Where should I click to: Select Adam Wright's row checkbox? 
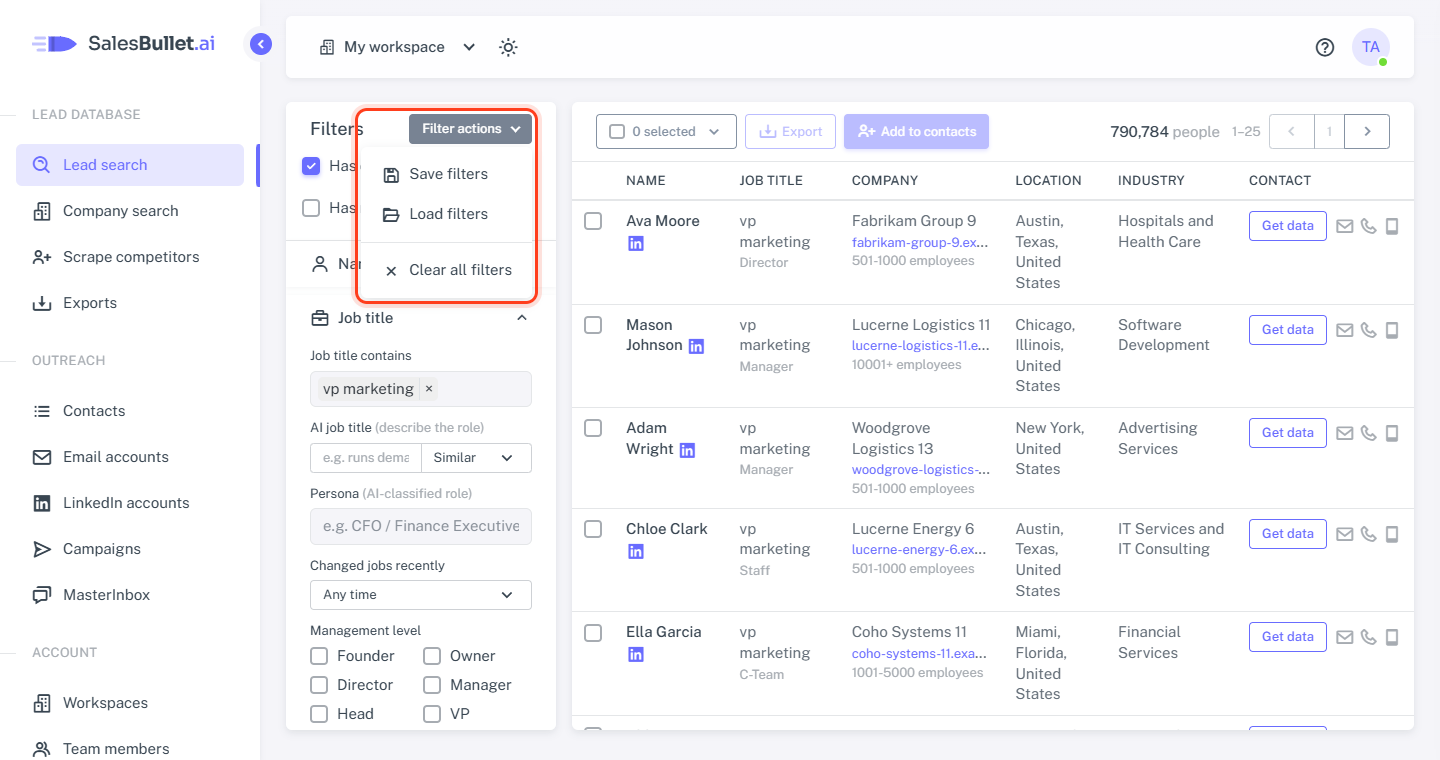coord(593,428)
